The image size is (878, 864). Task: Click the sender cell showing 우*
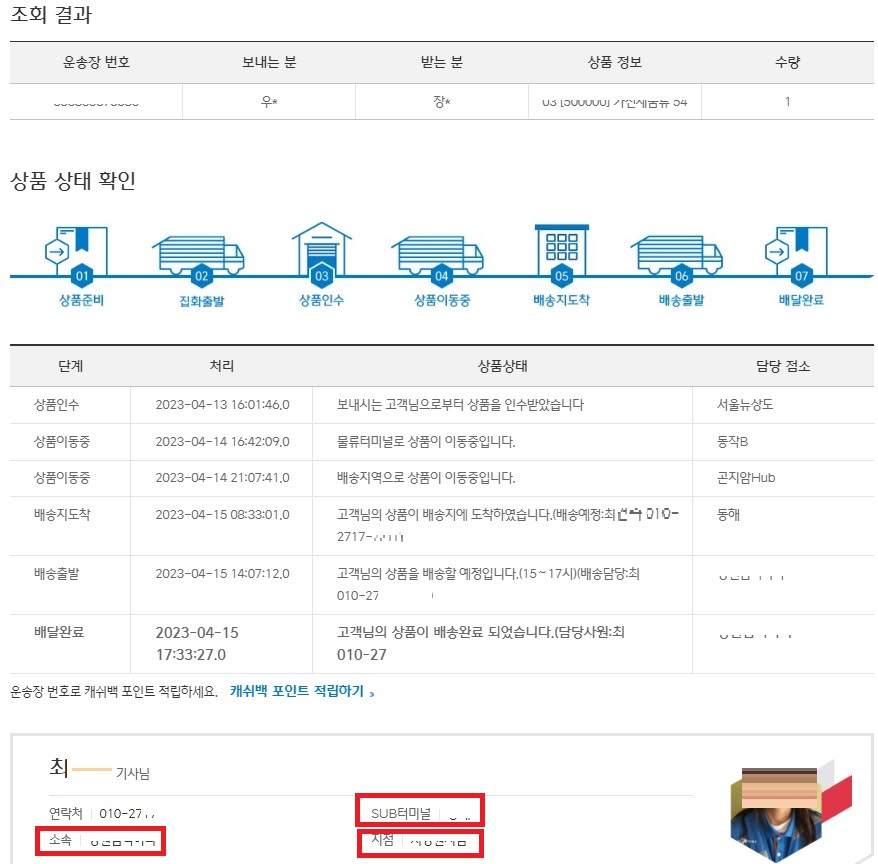[x=268, y=100]
